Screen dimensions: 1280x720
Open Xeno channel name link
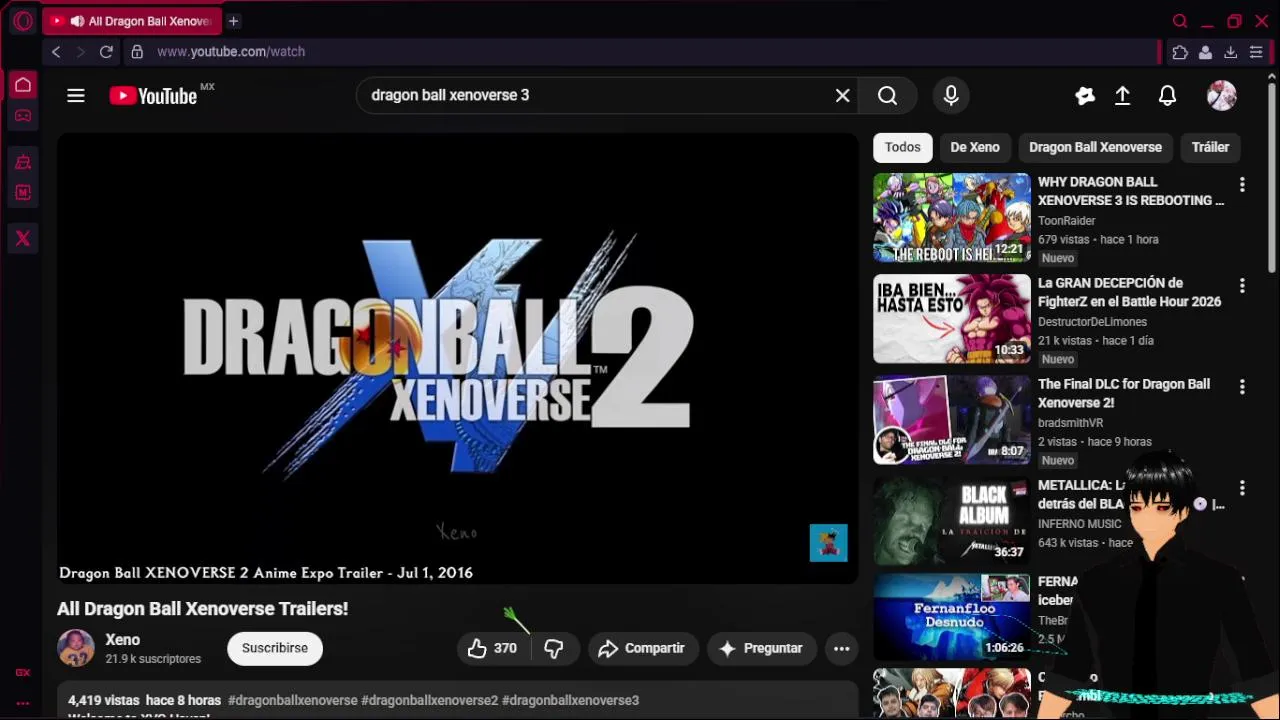(123, 640)
